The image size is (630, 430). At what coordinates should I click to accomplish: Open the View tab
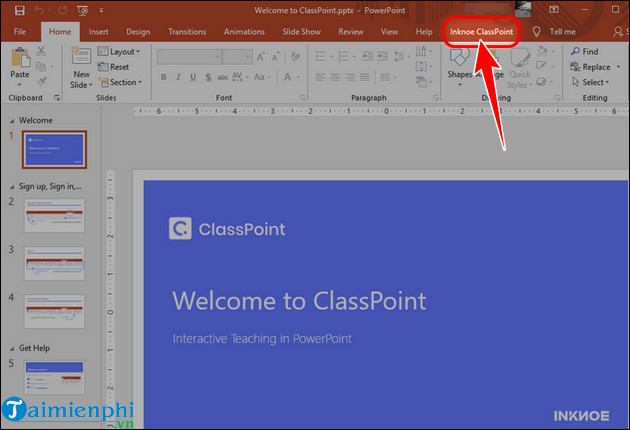point(389,32)
